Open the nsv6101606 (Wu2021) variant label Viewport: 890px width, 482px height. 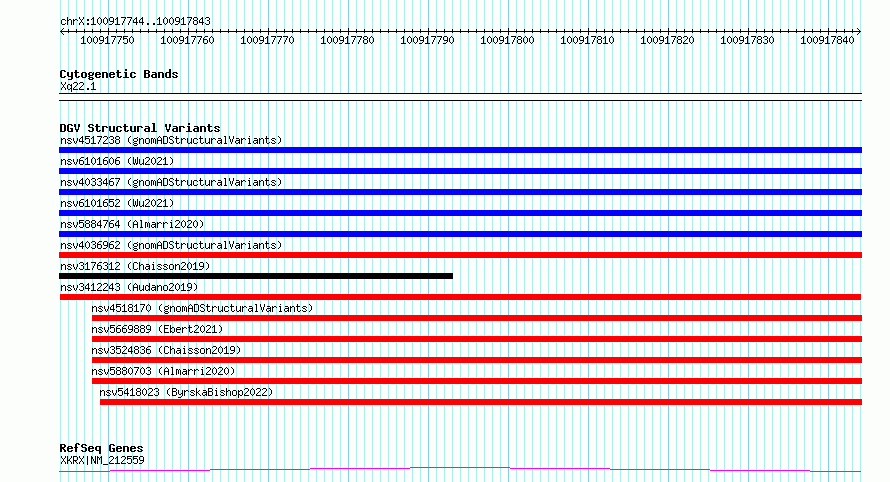[x=117, y=161]
